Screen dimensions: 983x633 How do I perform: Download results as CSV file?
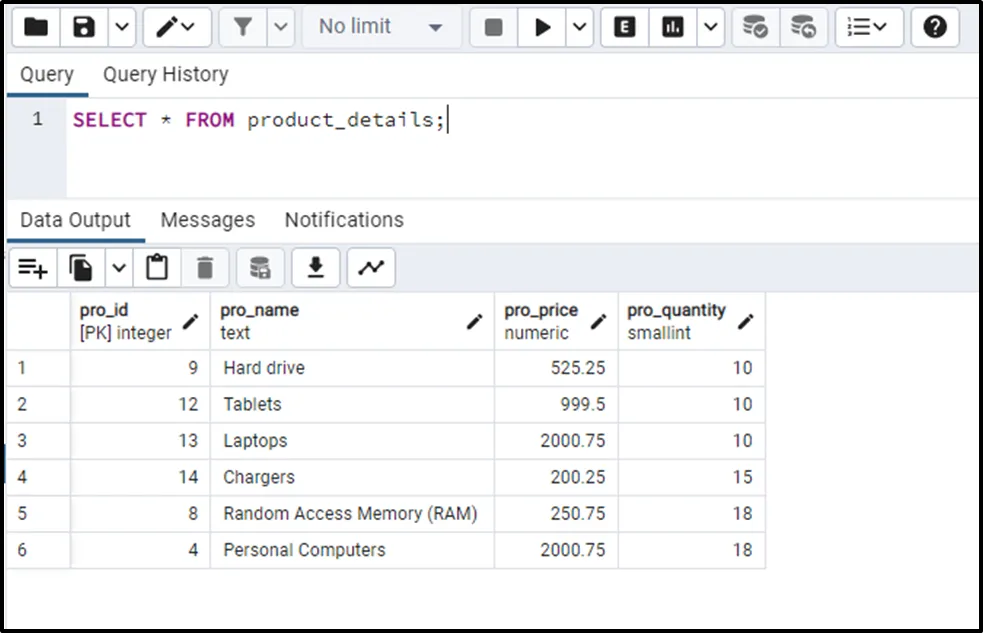point(316,268)
